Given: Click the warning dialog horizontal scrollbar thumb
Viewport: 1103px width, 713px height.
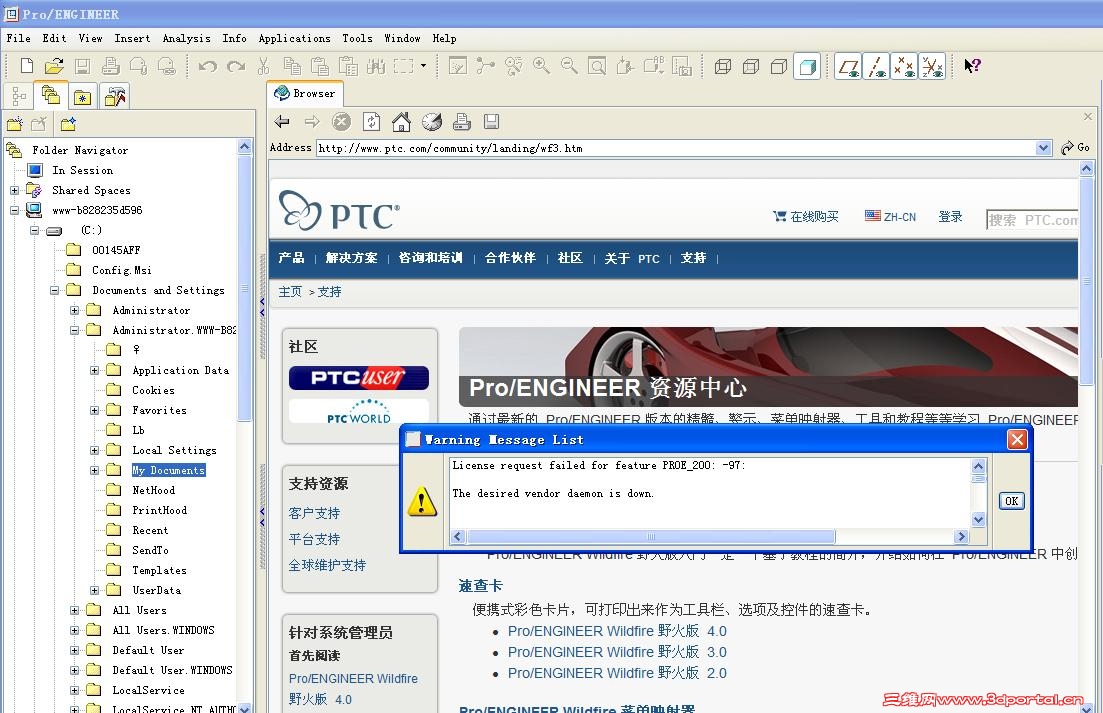Looking at the screenshot, I should tap(651, 537).
